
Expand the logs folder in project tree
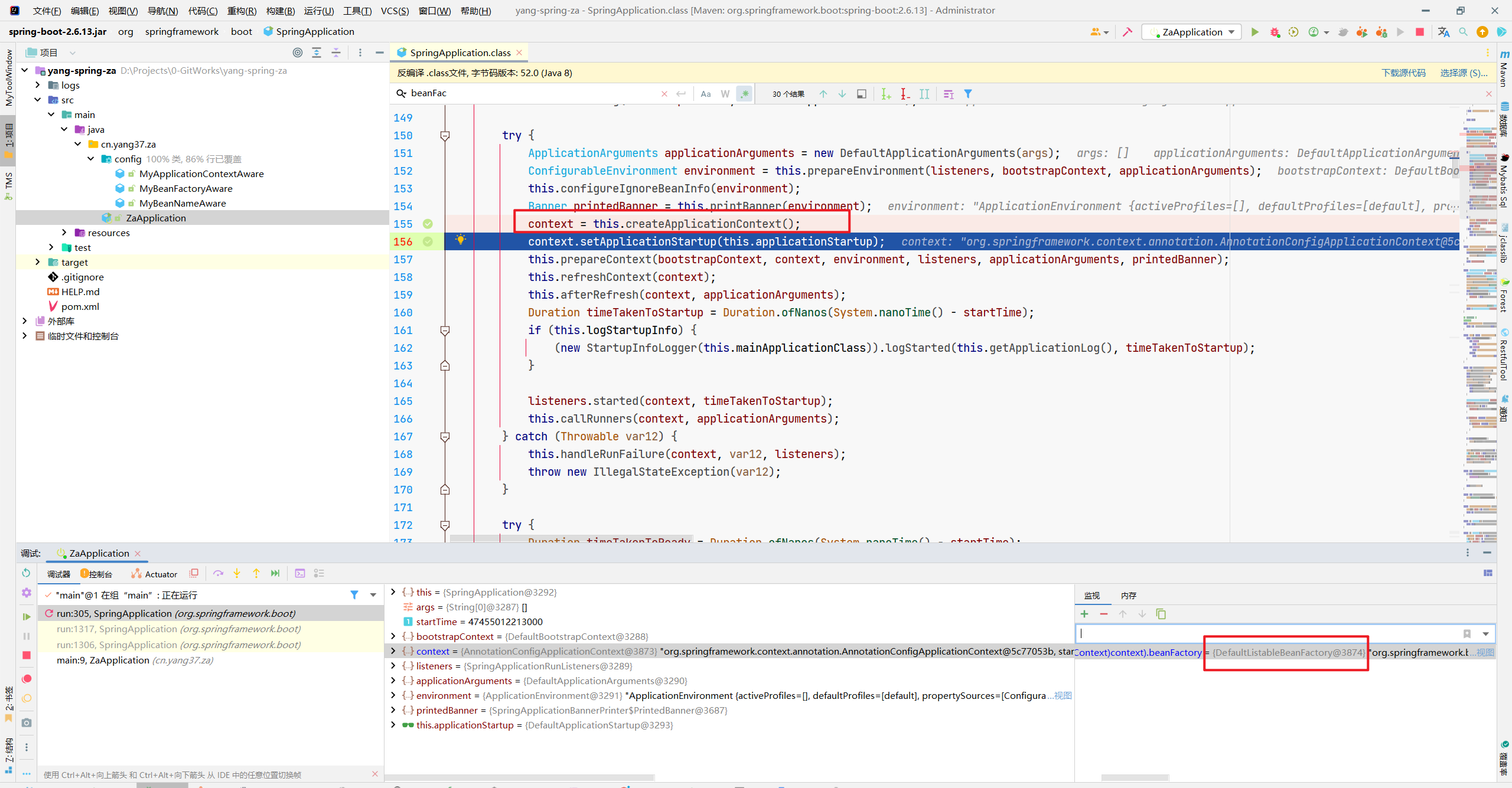38,85
